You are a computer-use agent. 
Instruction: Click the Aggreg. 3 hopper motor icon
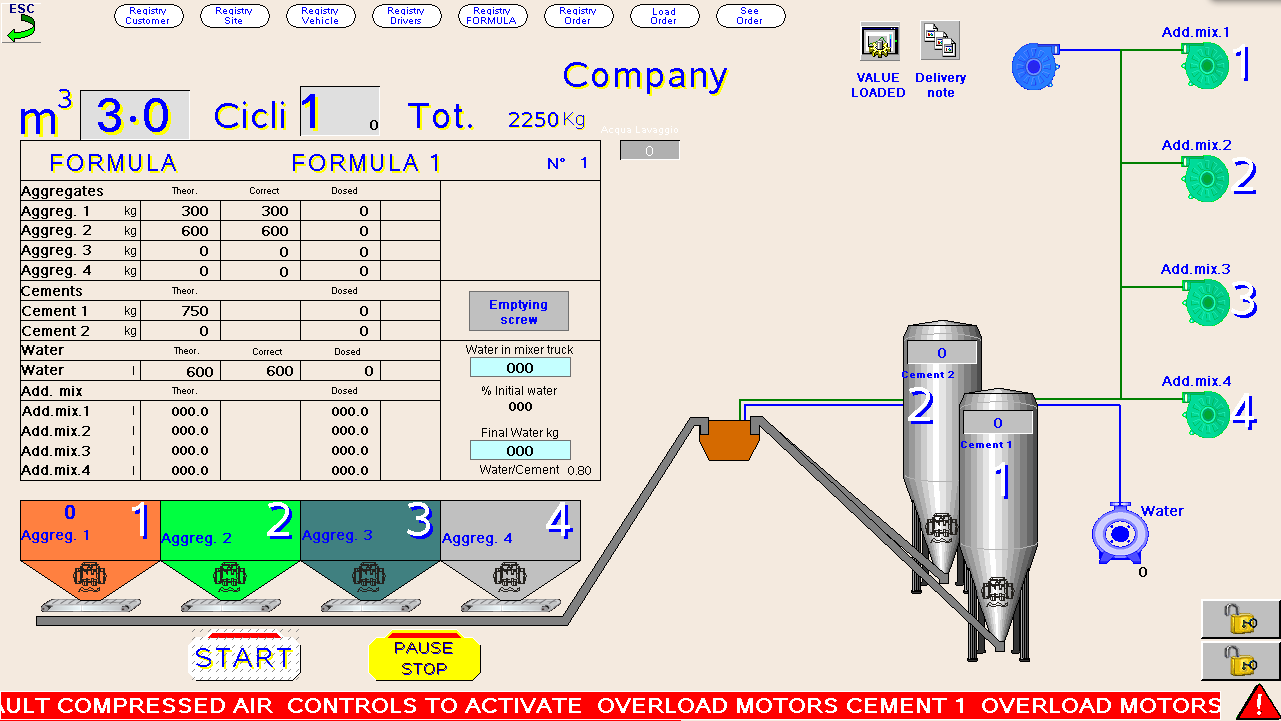pyautogui.click(x=370, y=577)
